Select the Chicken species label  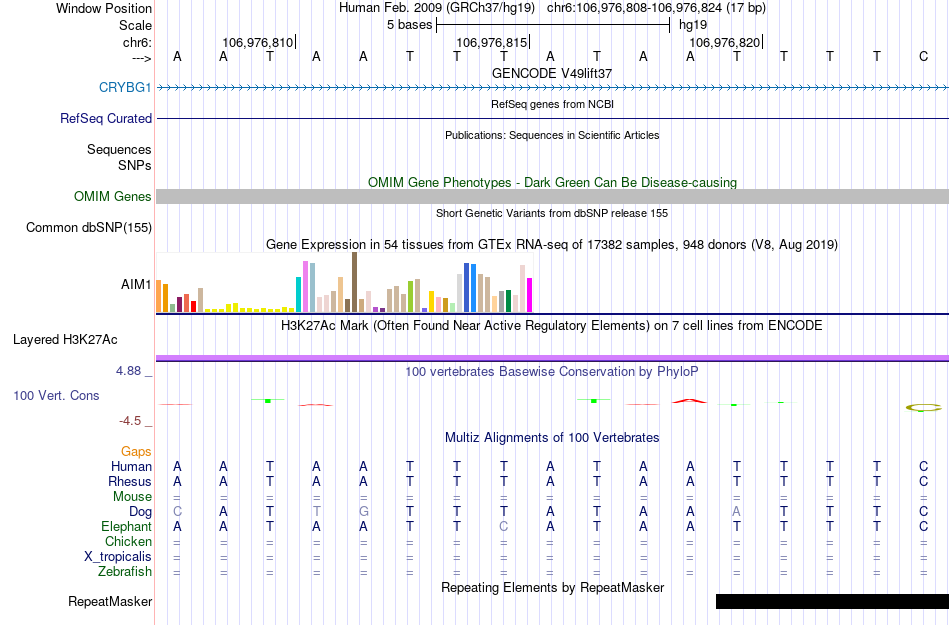tap(128, 541)
